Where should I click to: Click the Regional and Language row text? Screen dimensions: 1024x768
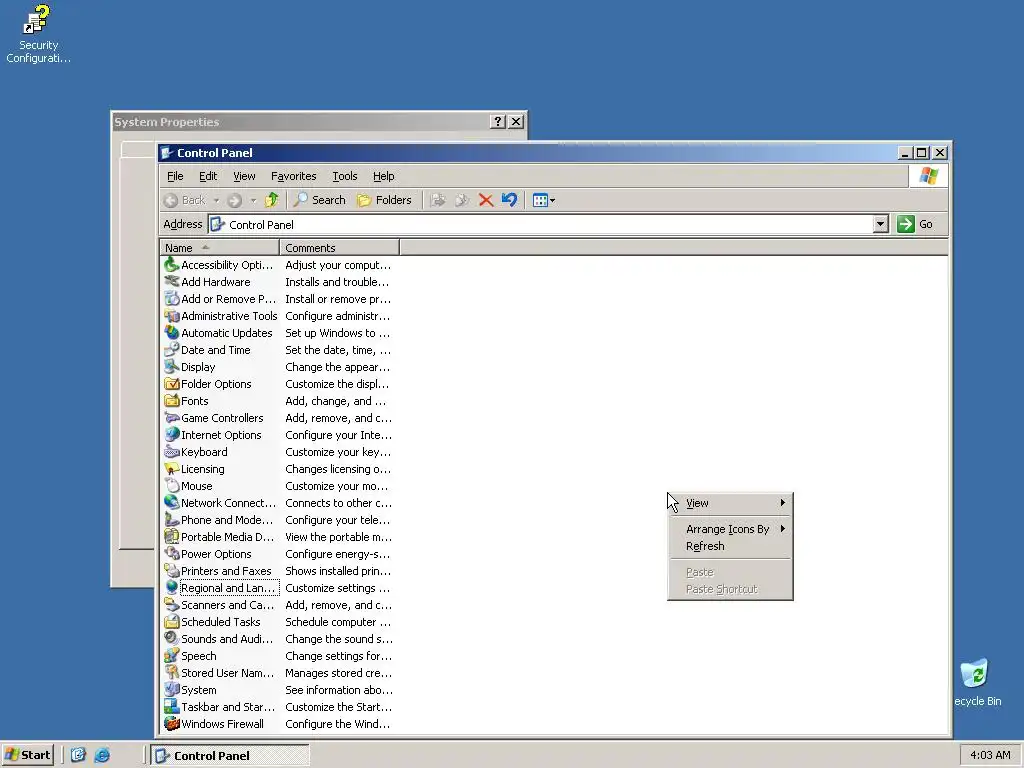coord(229,588)
